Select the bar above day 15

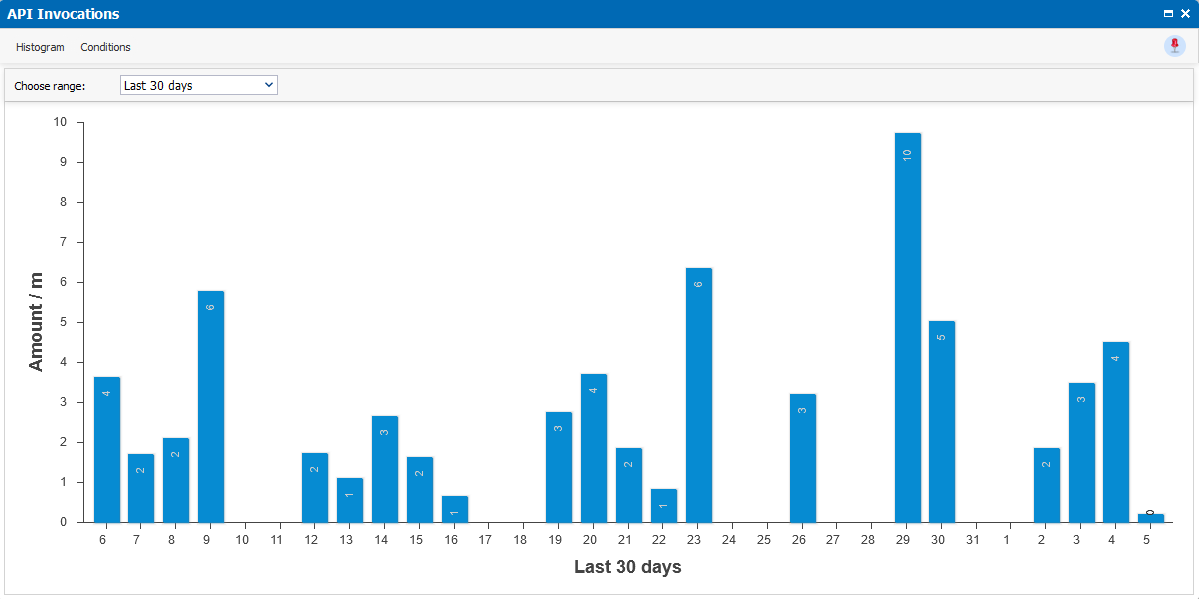pos(420,489)
